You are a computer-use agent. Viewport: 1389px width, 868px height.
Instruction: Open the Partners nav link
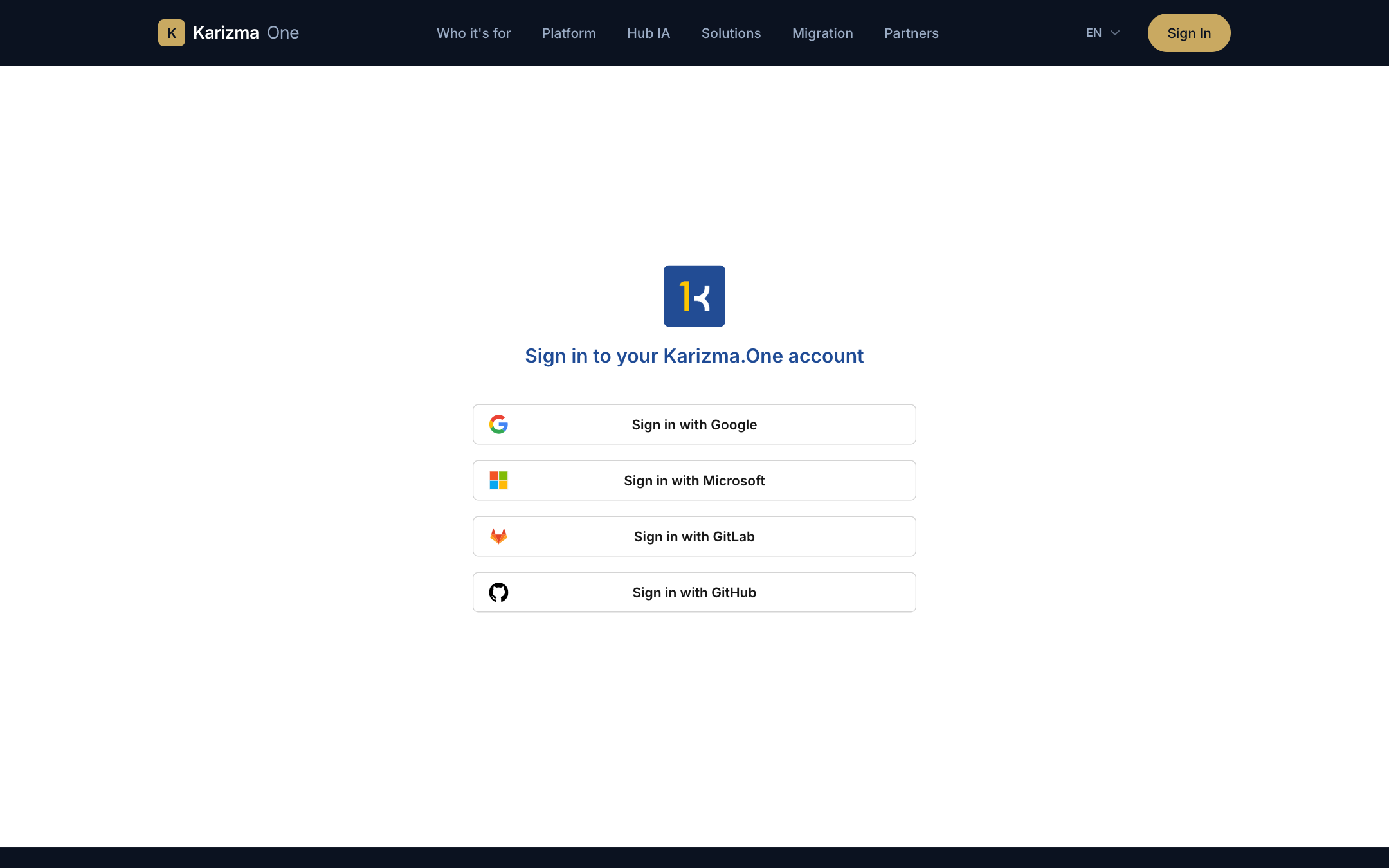pyautogui.click(x=911, y=33)
